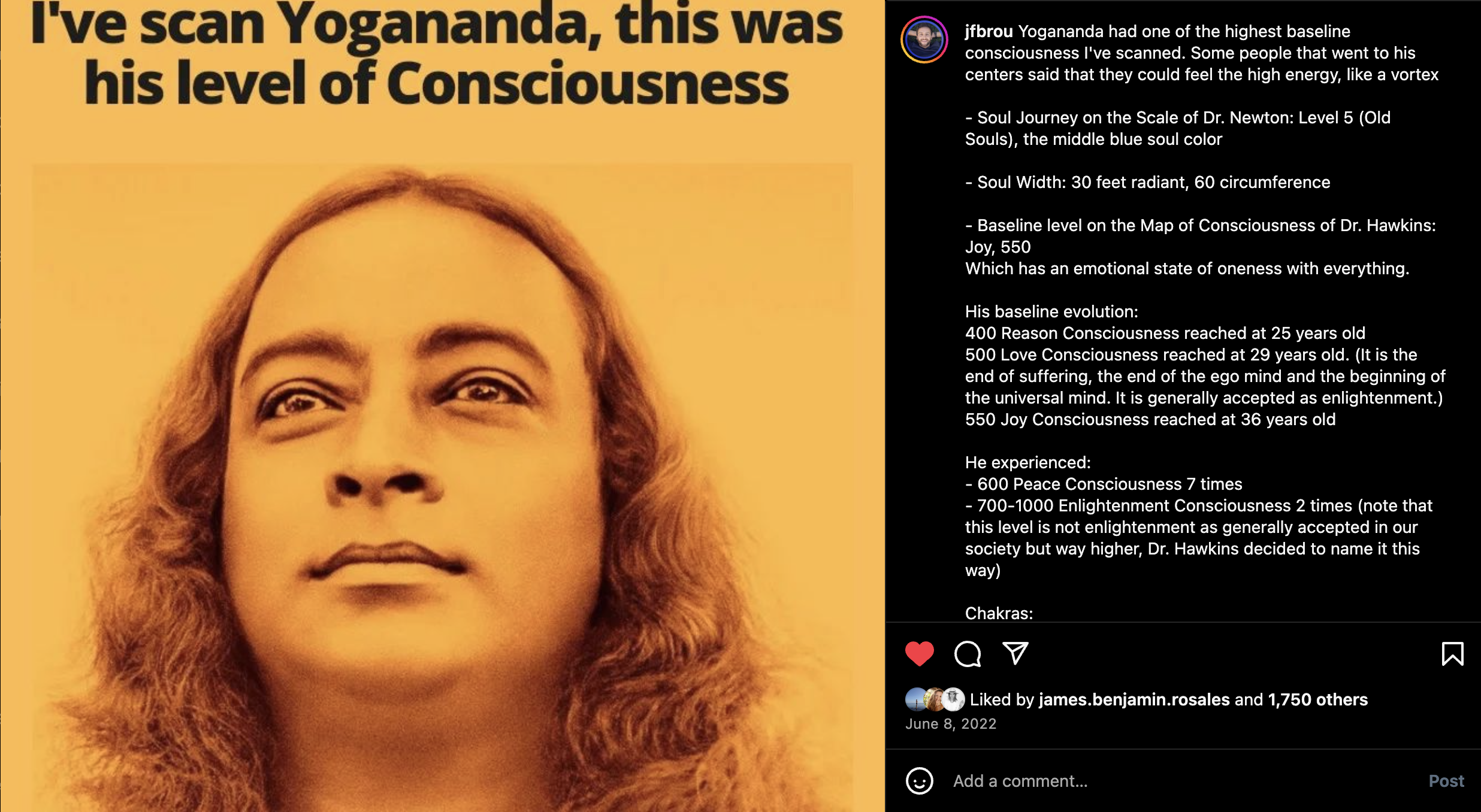
Task: Open jfbrou profile picture story ring
Action: [x=924, y=40]
